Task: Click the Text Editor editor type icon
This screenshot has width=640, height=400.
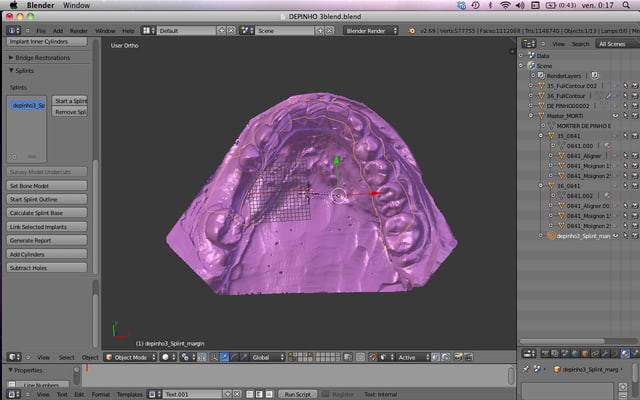Action: pyautogui.click(x=13, y=394)
